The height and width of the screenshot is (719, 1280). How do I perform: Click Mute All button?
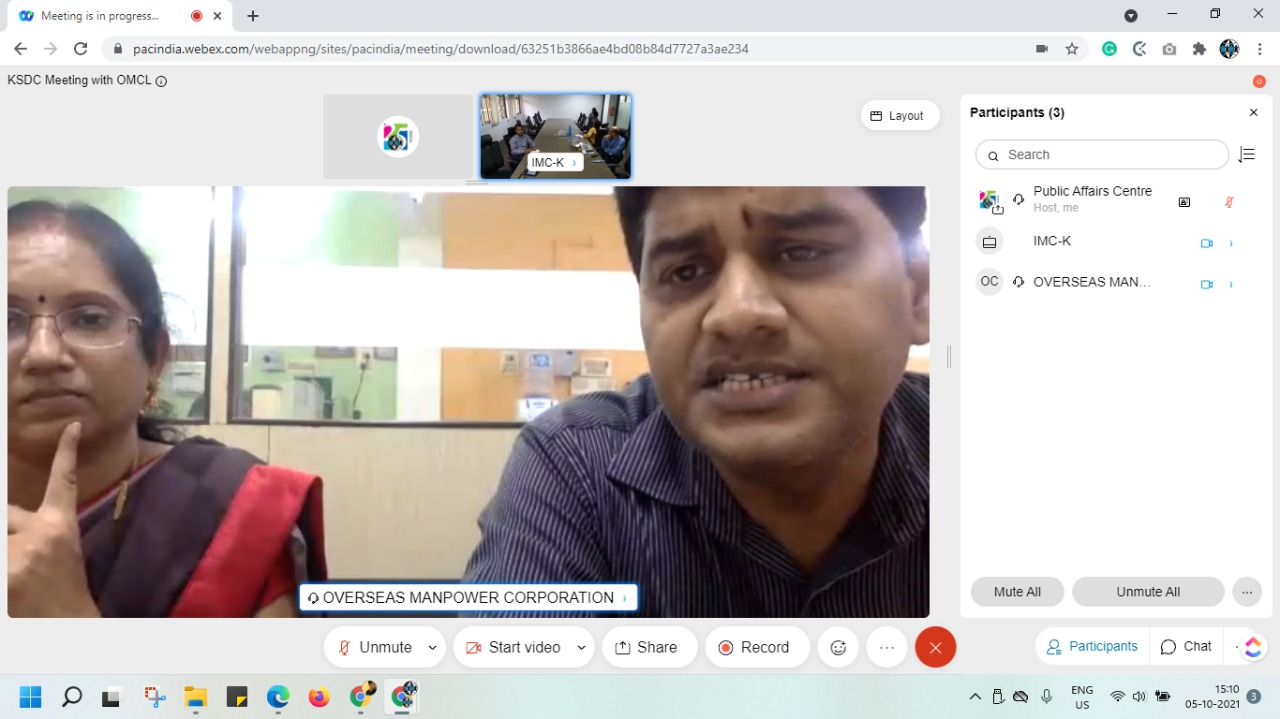pyautogui.click(x=1017, y=592)
